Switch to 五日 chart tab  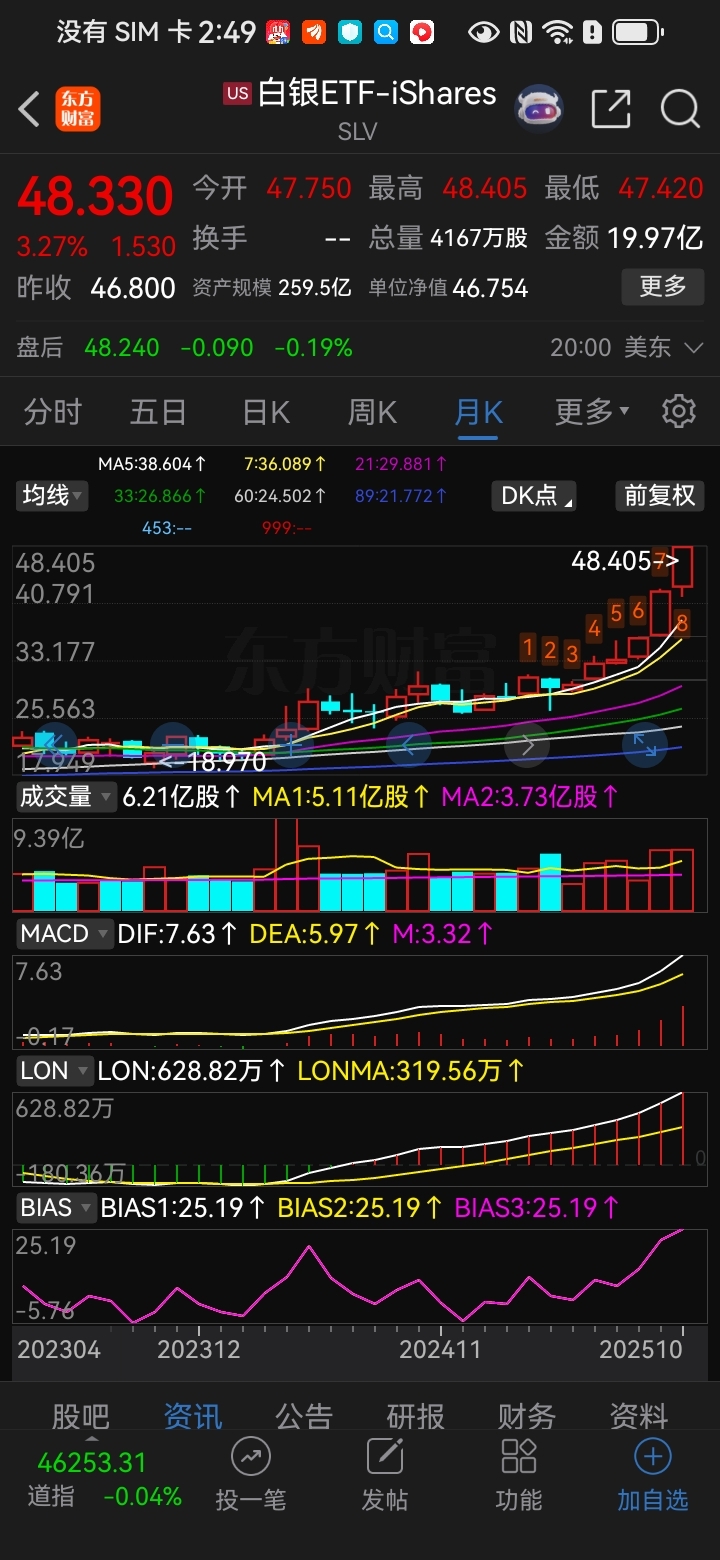point(158,411)
